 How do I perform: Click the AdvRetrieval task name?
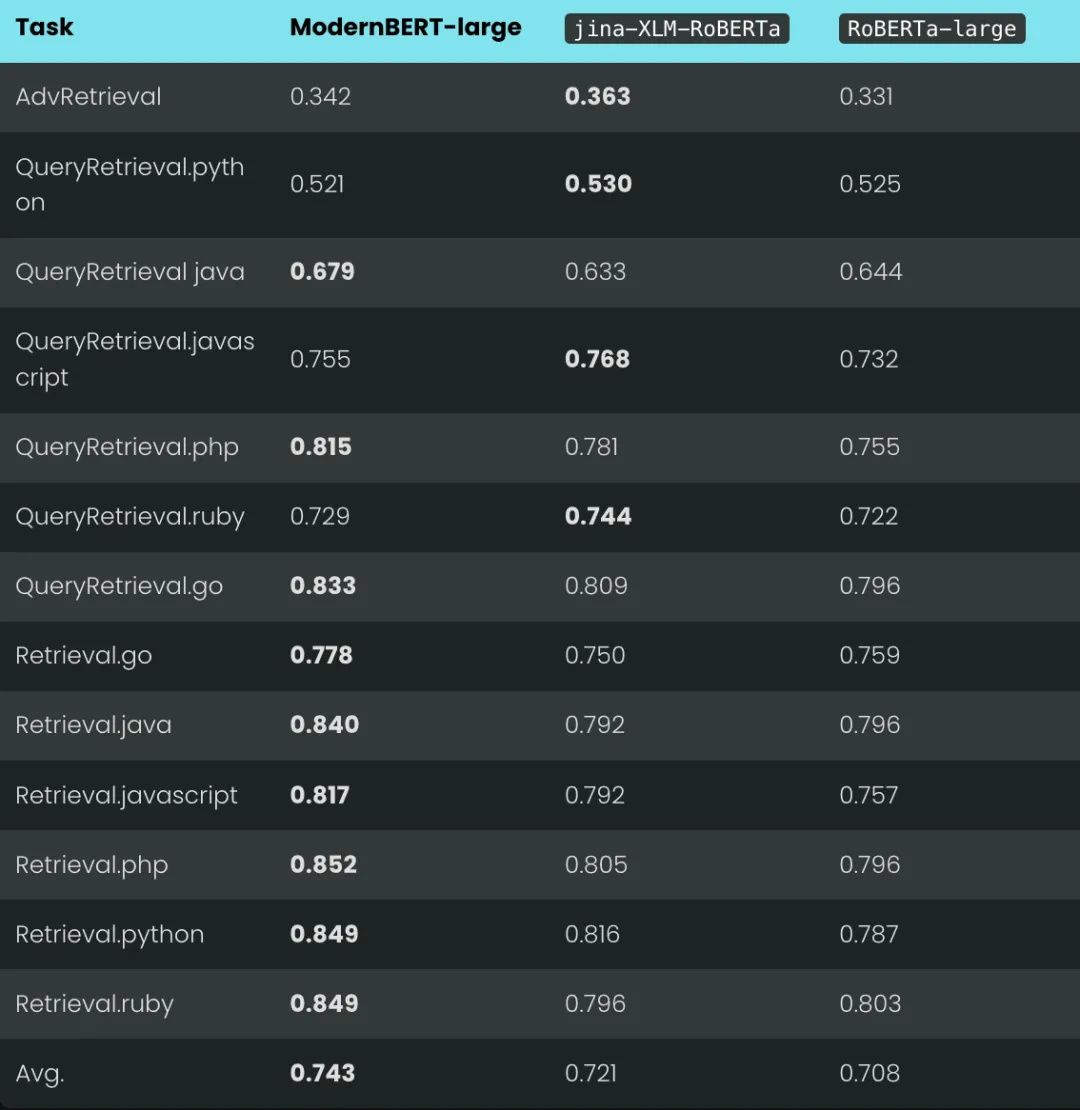point(88,96)
